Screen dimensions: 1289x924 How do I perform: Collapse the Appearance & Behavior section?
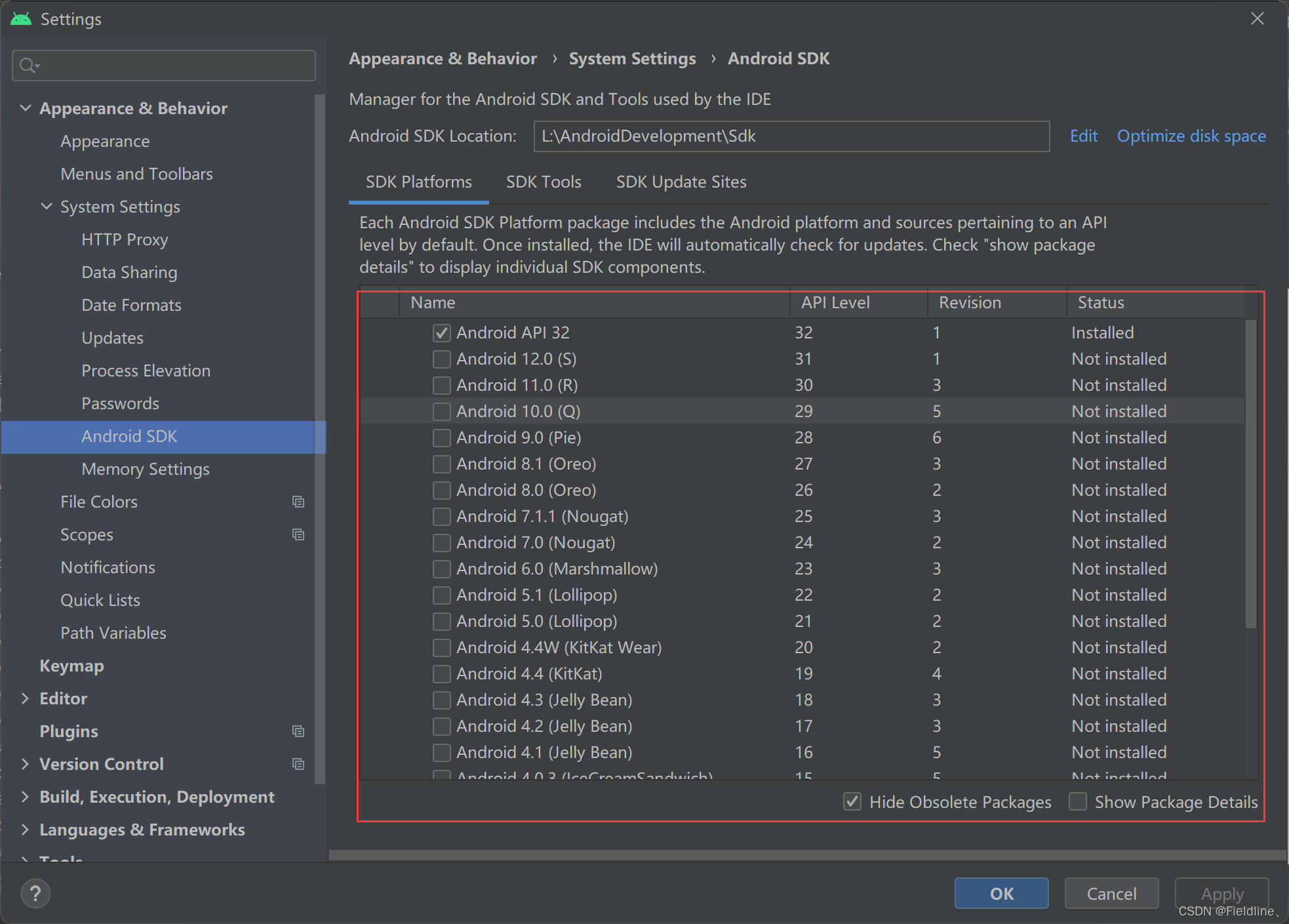pyautogui.click(x=26, y=108)
